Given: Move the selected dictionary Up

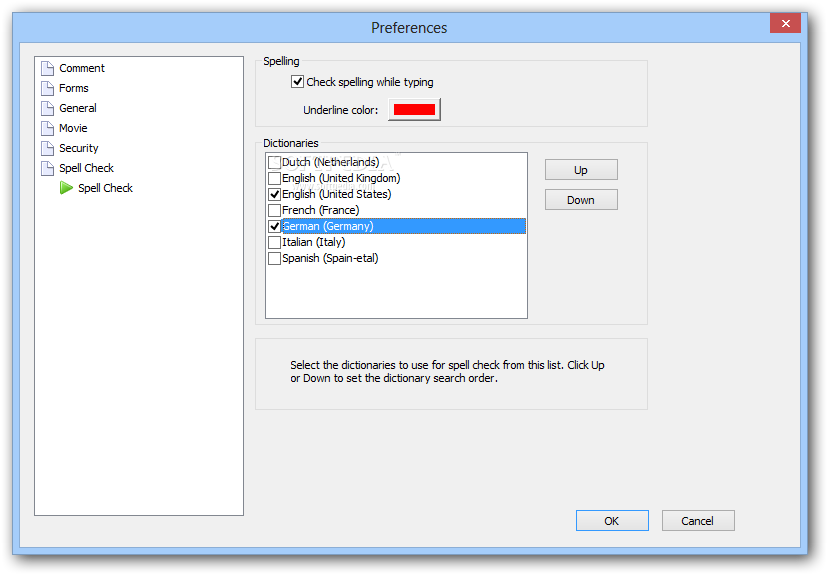Looking at the screenshot, I should pyautogui.click(x=581, y=170).
